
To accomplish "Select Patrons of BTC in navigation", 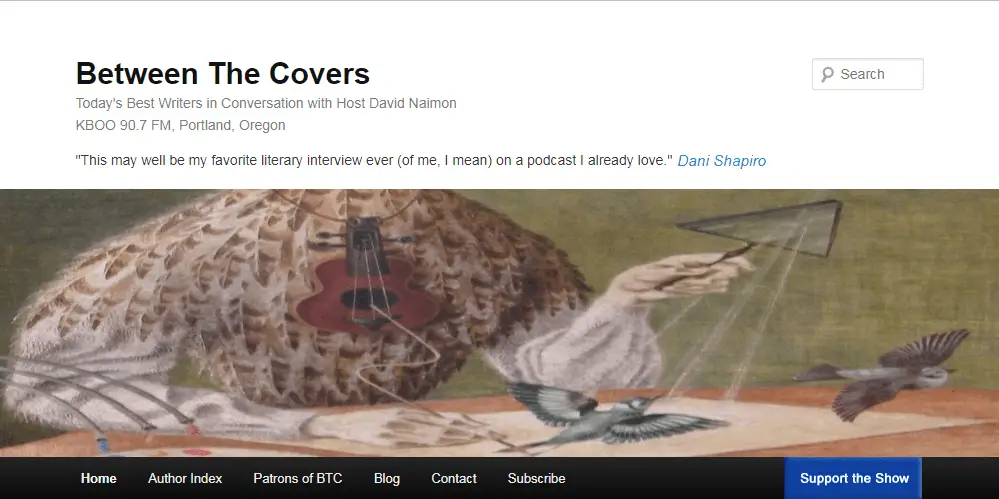I will [298, 478].
